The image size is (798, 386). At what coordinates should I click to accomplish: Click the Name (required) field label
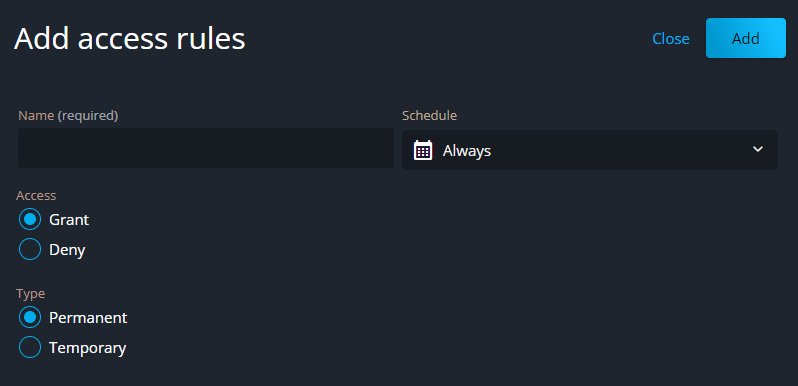point(68,116)
